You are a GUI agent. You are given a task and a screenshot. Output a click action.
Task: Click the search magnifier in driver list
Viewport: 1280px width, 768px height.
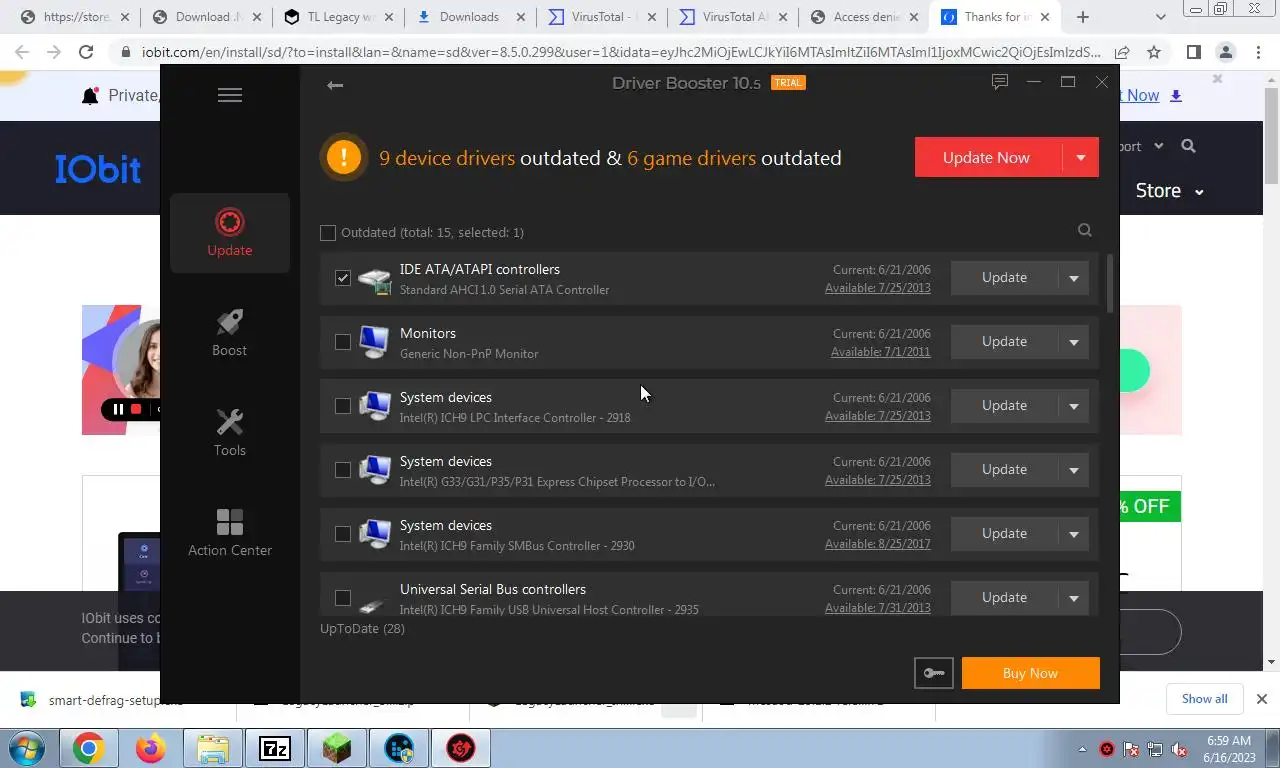[x=1085, y=231]
